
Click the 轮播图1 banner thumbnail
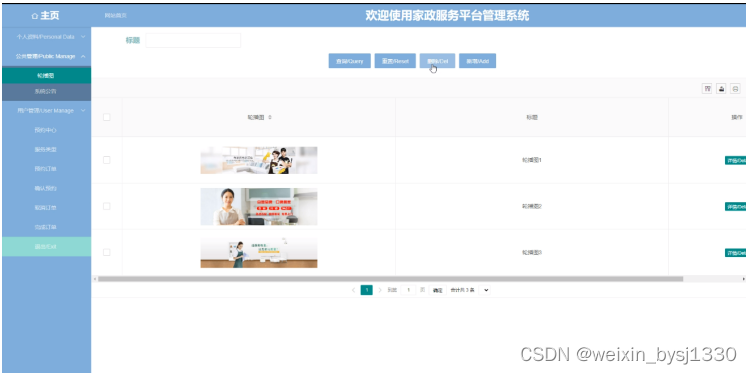(259, 160)
